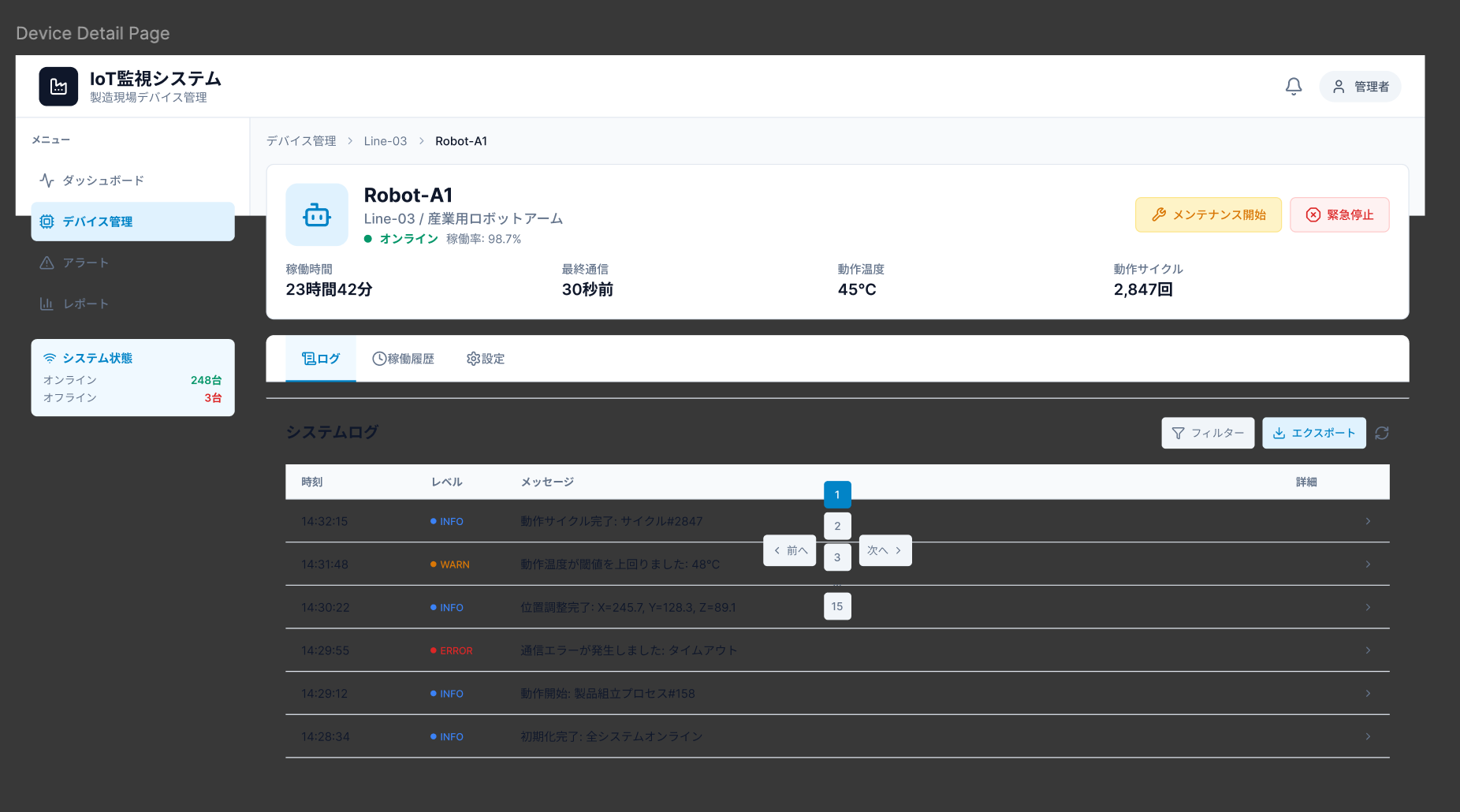Open the notification bell
Viewport: 1460px width, 812px height.
(1294, 86)
